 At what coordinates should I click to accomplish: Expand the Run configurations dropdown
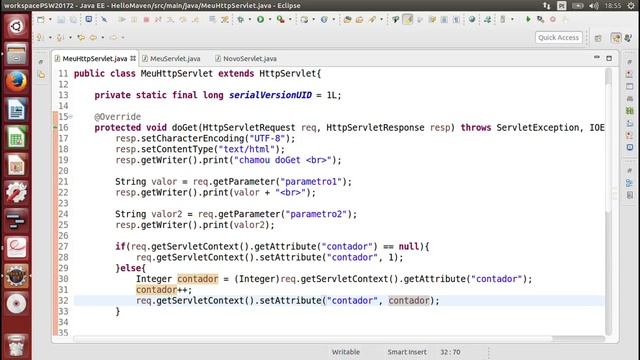pyautogui.click(x=270, y=19)
